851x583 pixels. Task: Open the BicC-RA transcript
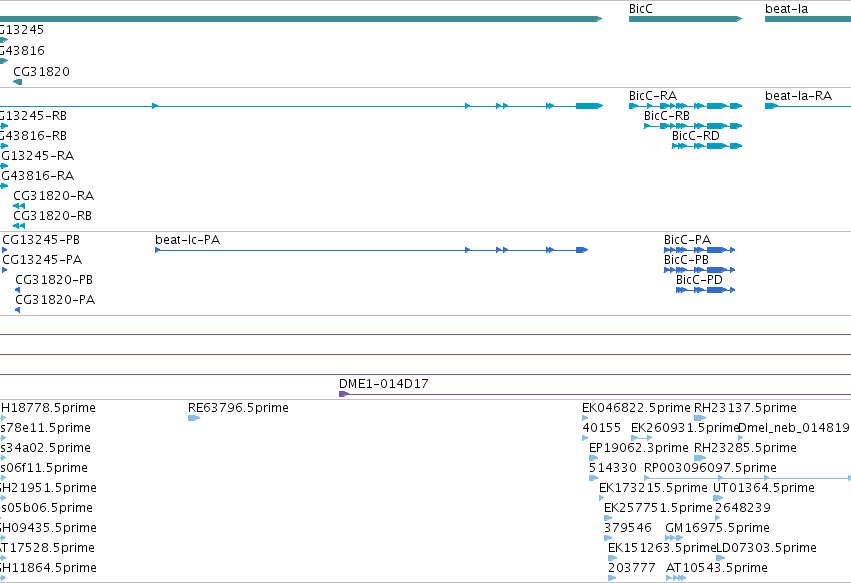[685, 106]
